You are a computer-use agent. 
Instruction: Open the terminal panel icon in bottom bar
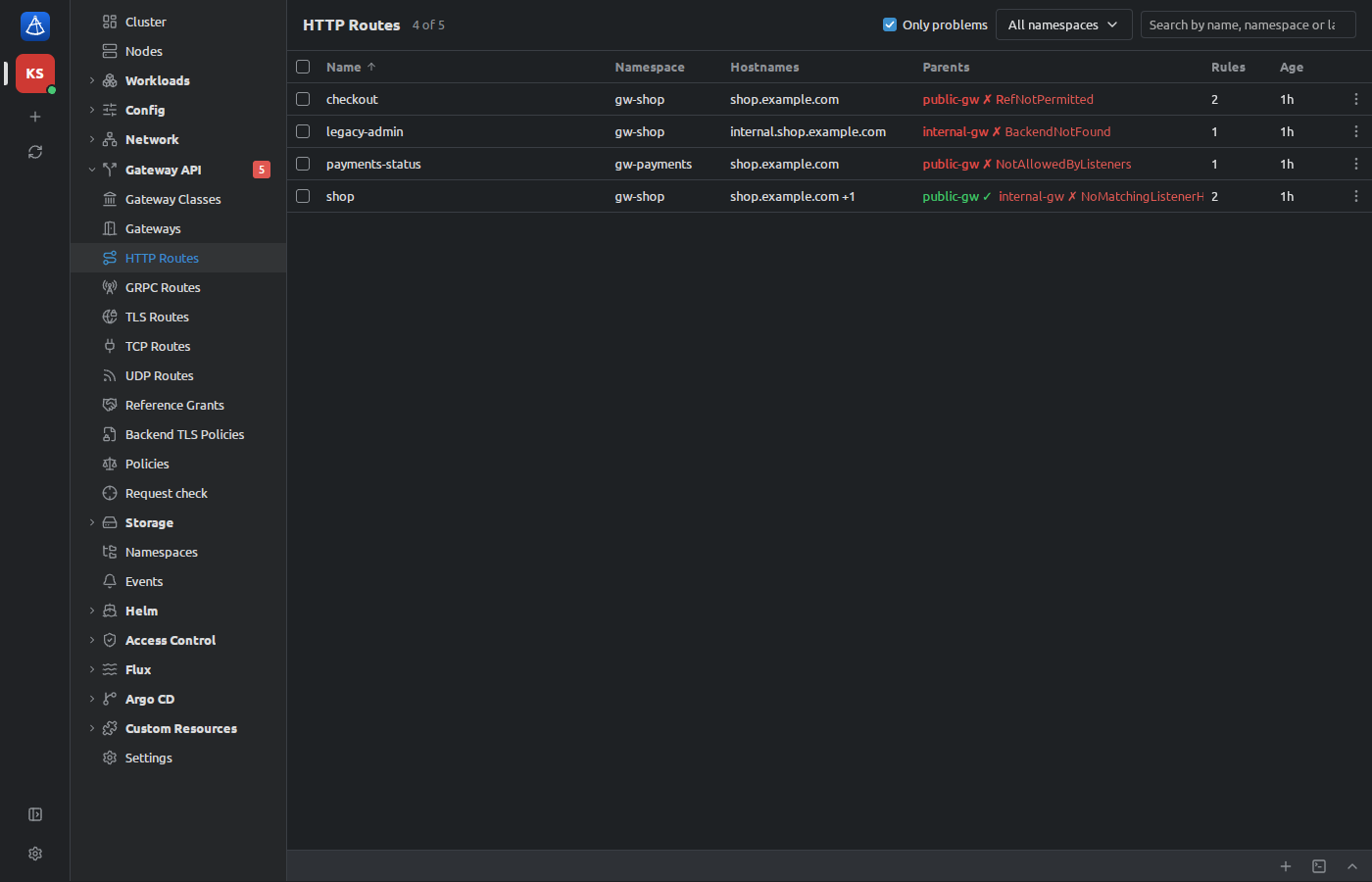(1319, 866)
